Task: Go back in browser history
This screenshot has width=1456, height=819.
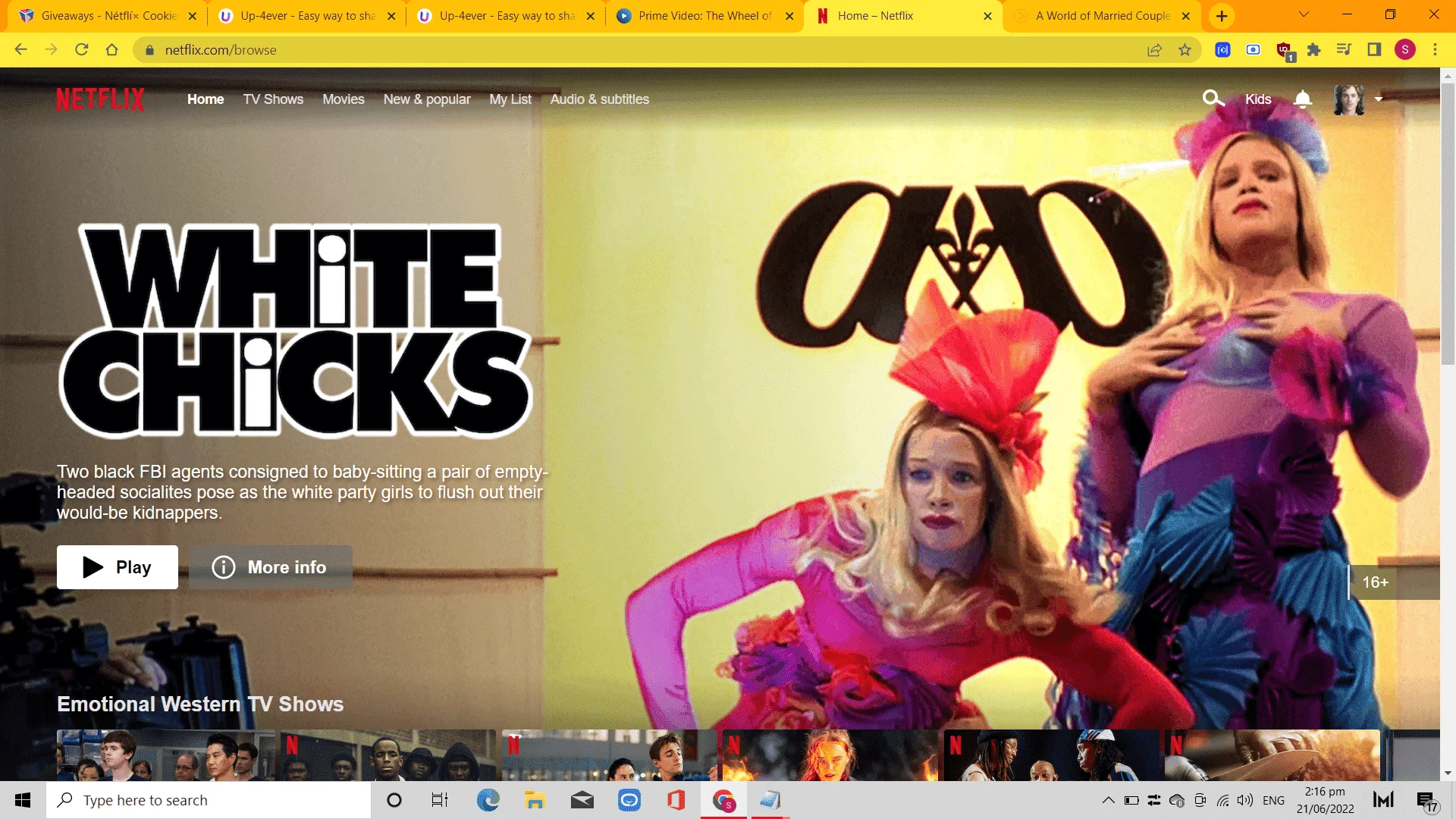Action: coord(20,49)
